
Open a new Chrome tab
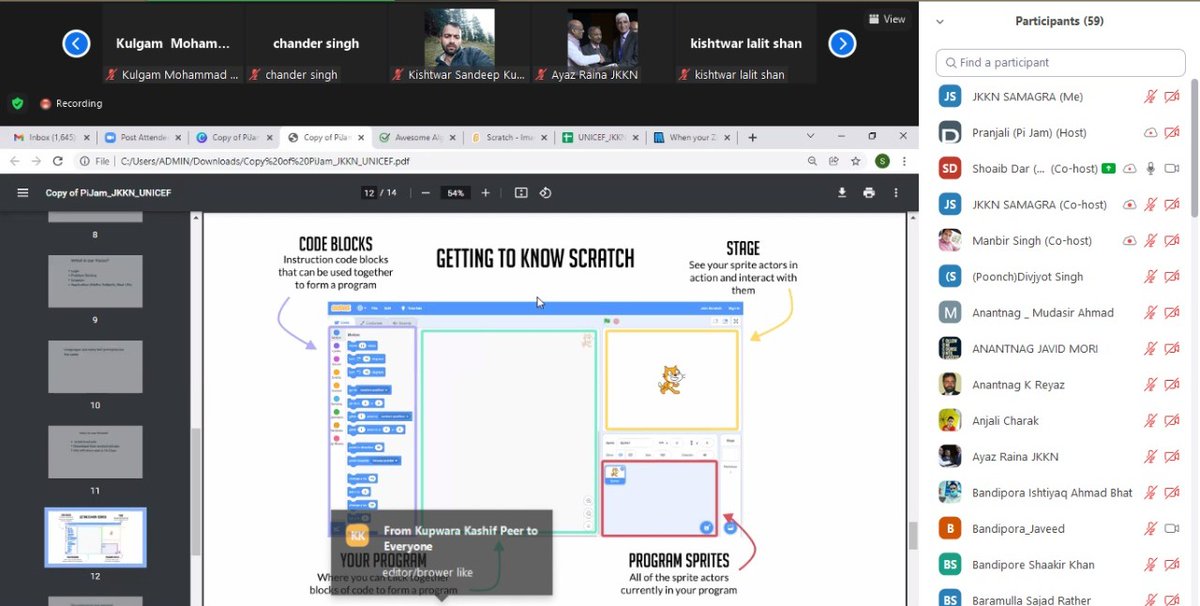[x=752, y=137]
